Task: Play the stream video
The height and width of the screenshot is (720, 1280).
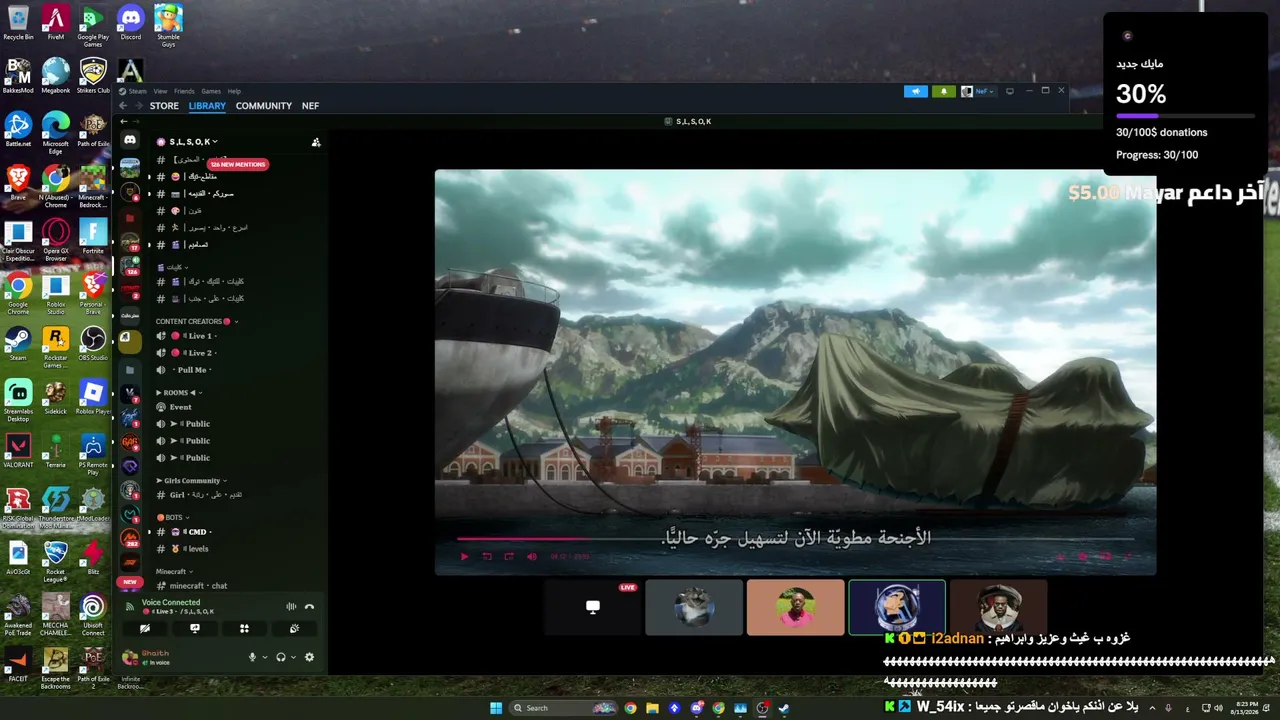Action: click(x=464, y=557)
